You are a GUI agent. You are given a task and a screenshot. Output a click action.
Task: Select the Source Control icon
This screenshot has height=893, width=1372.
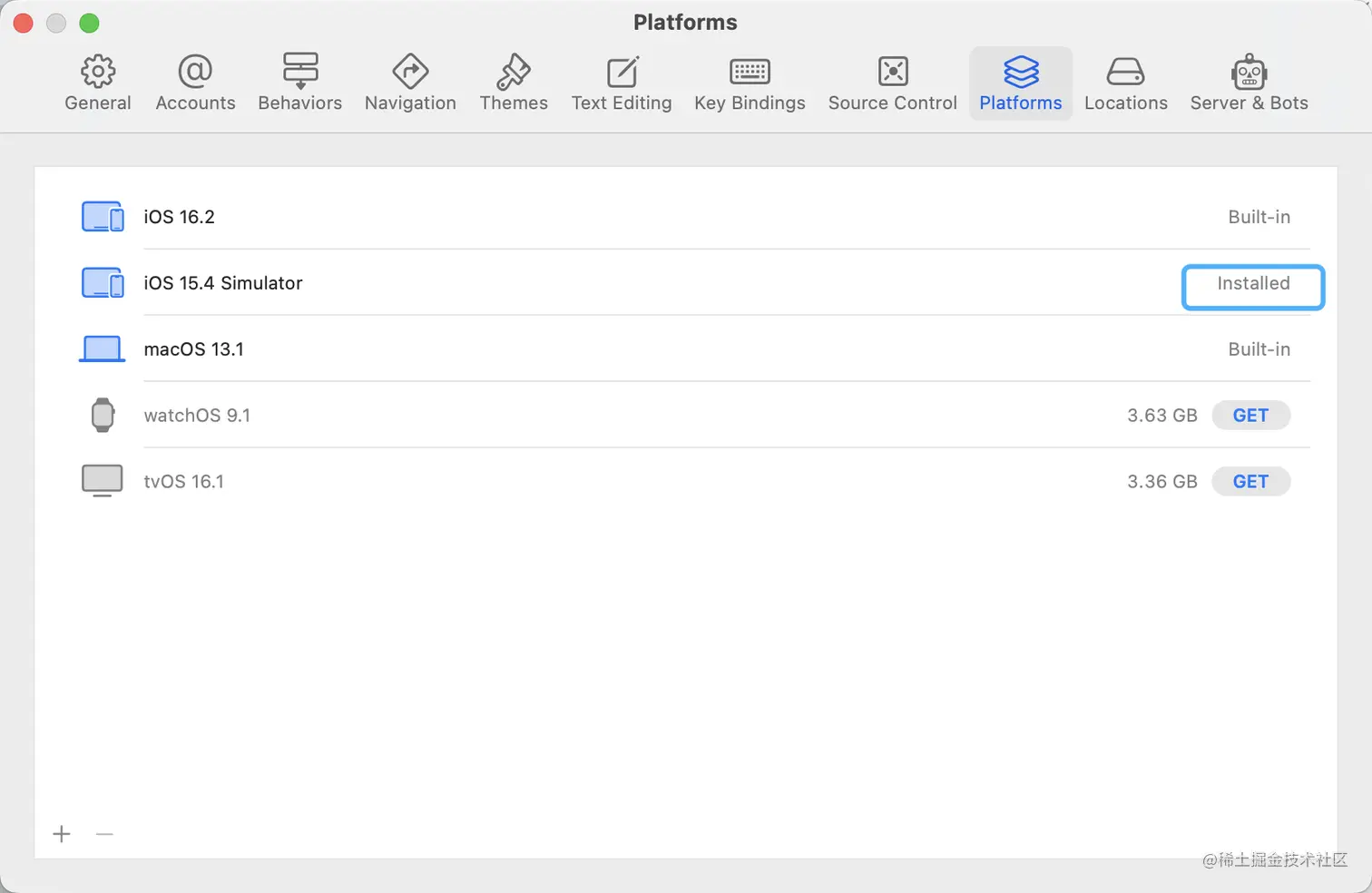tap(893, 71)
